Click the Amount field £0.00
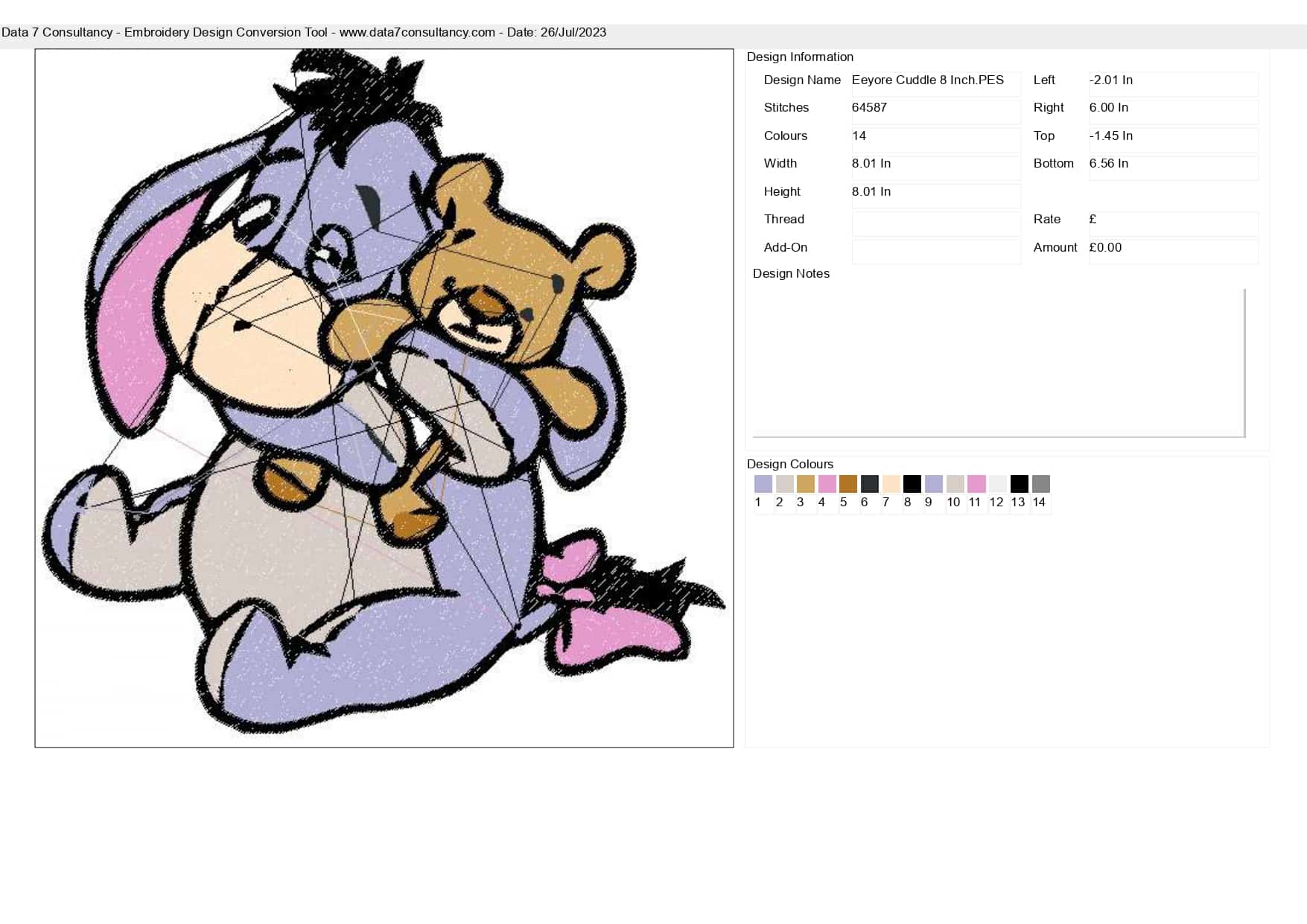This screenshot has width=1307, height=924. [1174, 251]
